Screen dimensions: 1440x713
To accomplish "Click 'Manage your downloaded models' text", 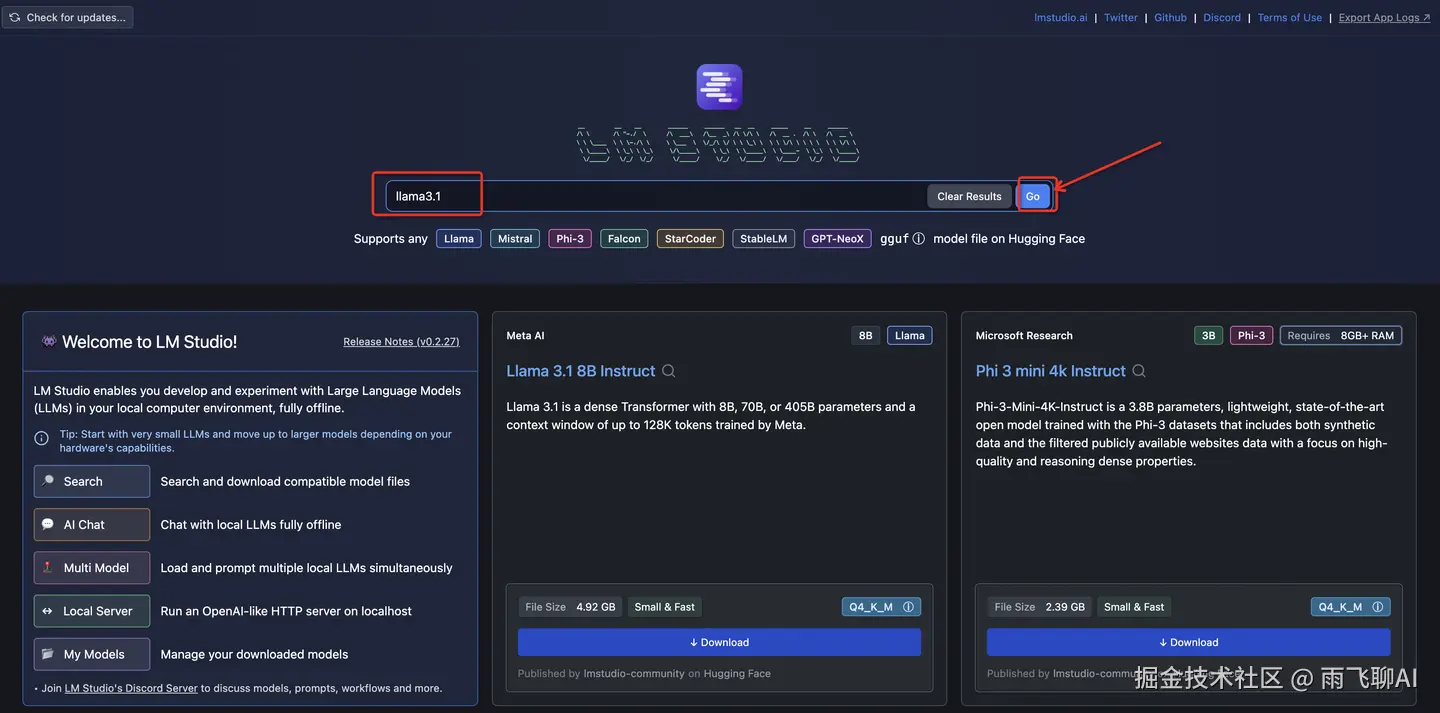I will tap(254, 655).
